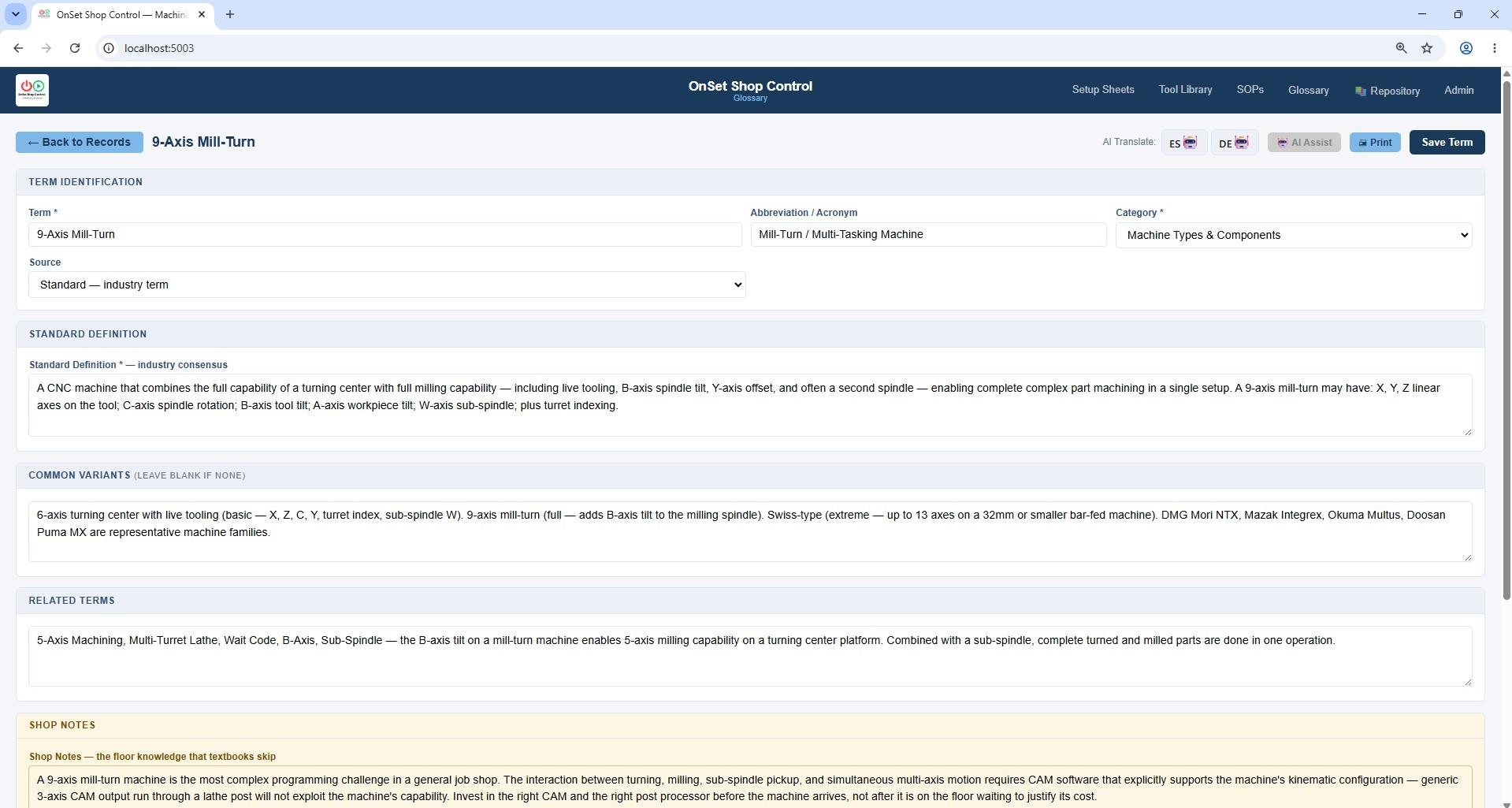Click the Common Variants textarea resize handle
Screen dimensions: 1512x808
click(1467, 557)
